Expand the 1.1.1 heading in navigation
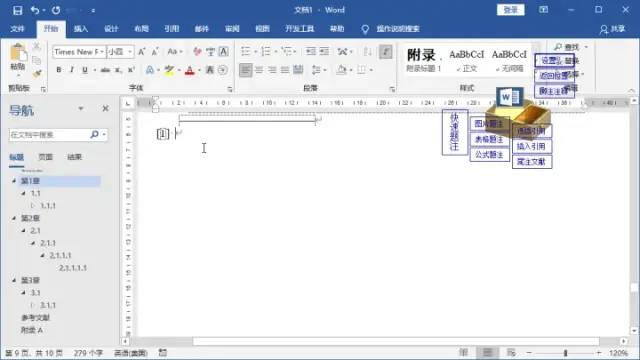Screen dimensions: 640x360 33,206
